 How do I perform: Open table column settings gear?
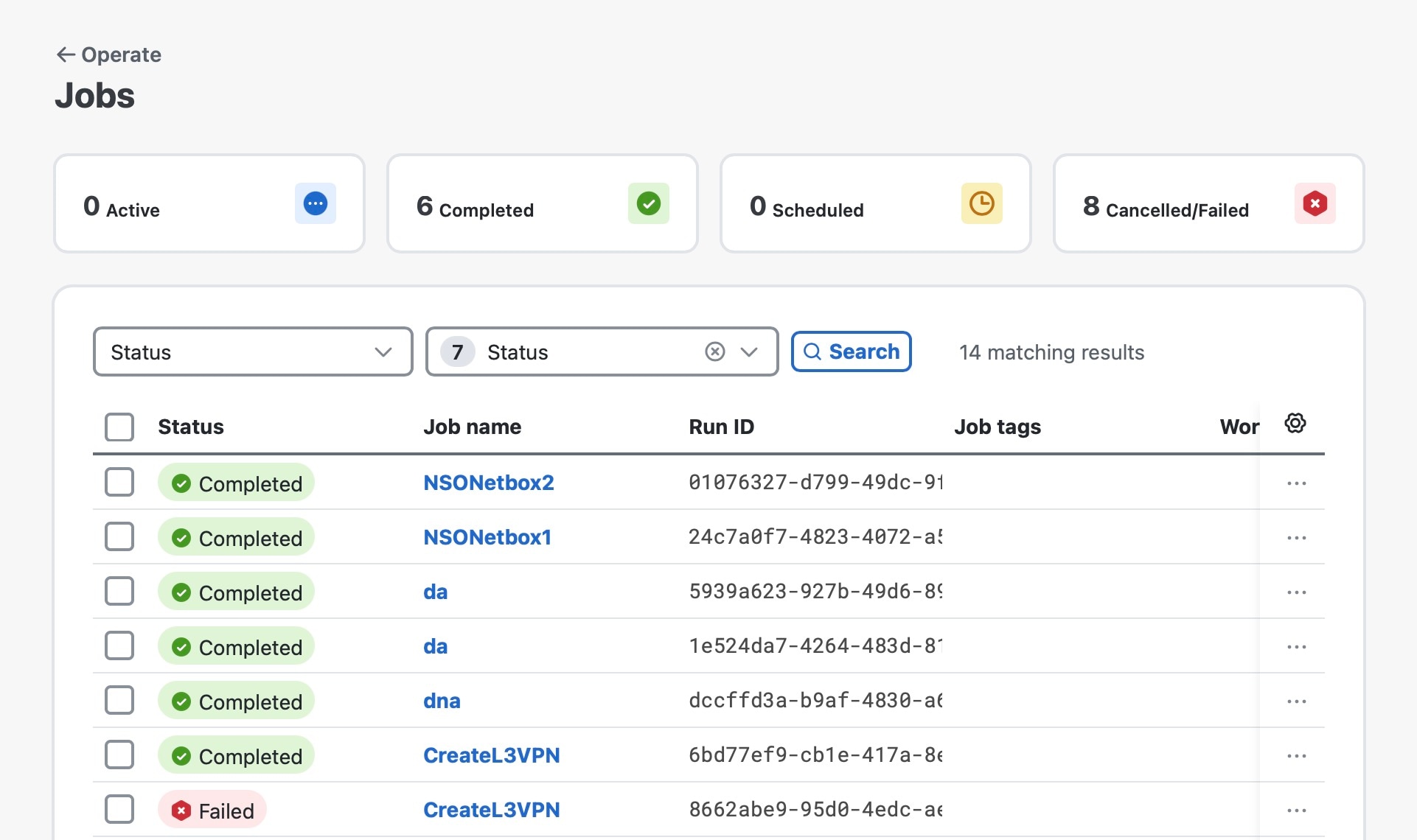[x=1295, y=423]
